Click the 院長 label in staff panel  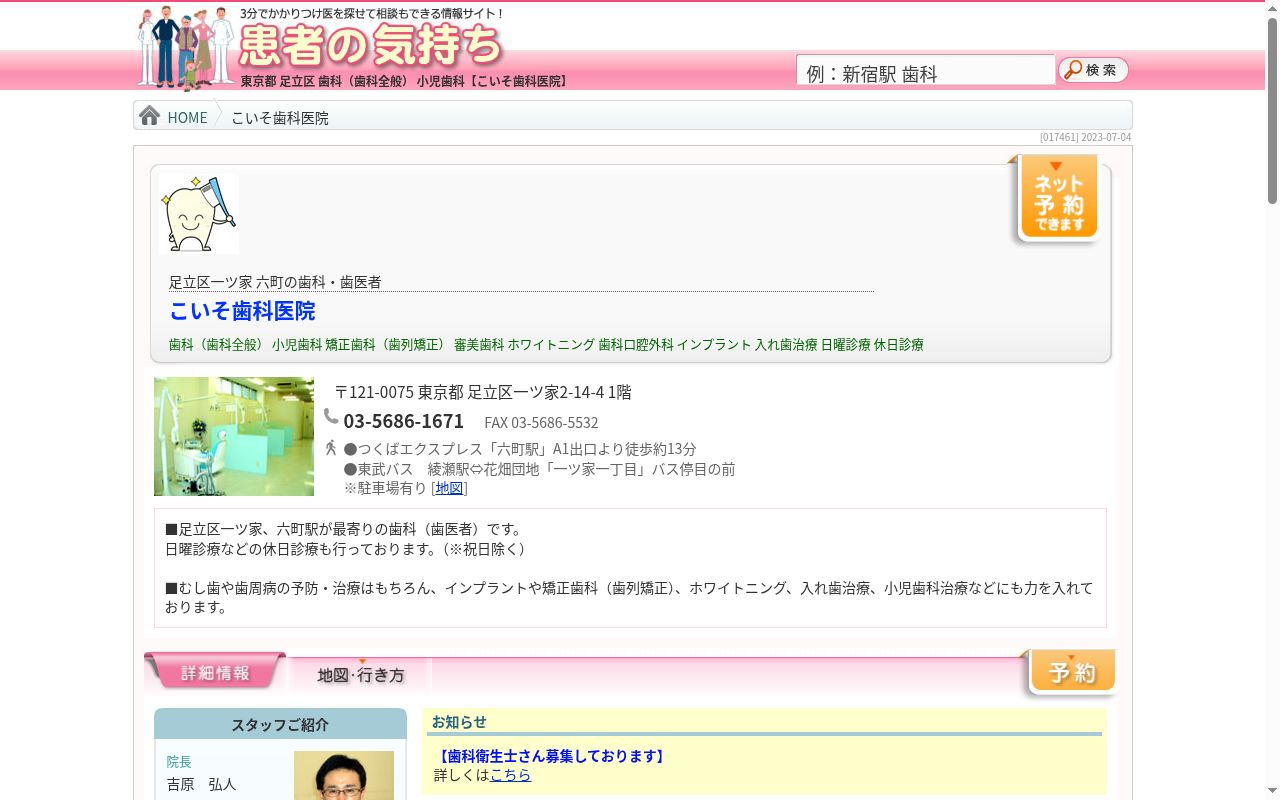click(x=179, y=762)
